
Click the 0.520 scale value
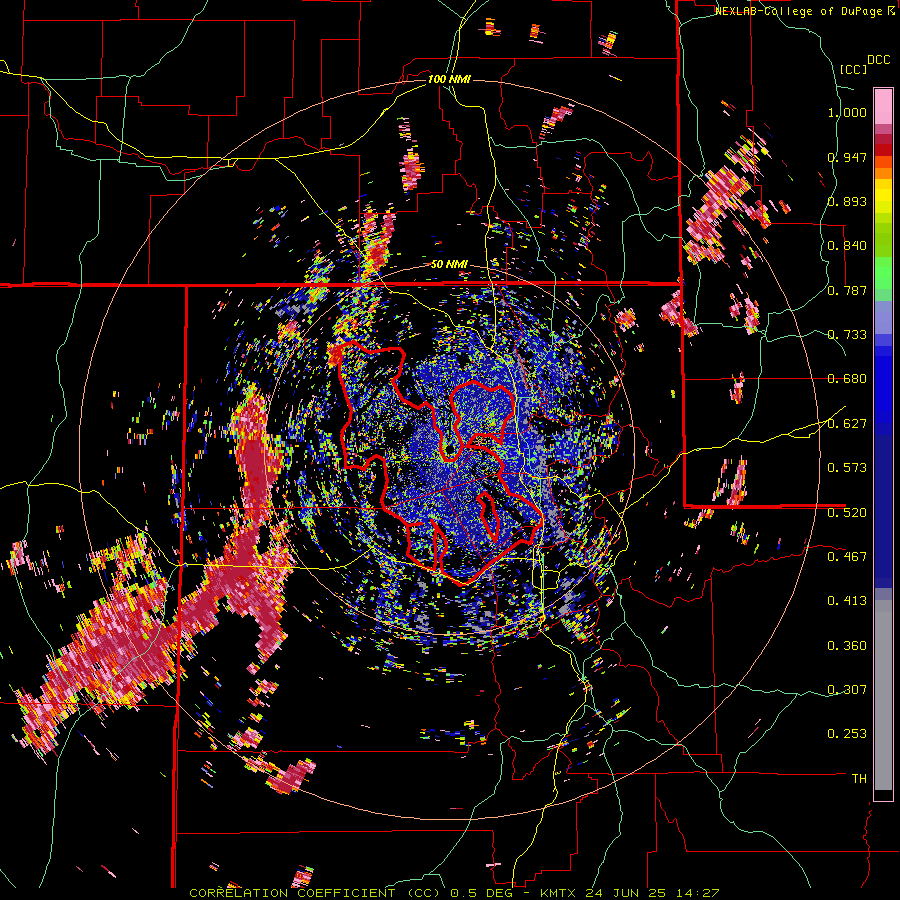(x=847, y=512)
